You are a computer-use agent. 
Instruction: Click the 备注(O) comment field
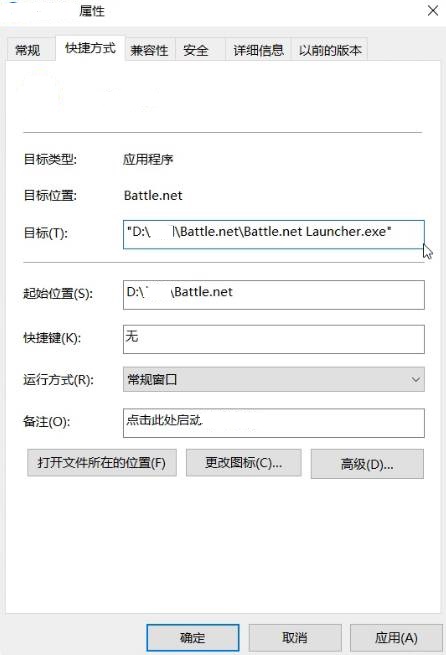pos(274,423)
